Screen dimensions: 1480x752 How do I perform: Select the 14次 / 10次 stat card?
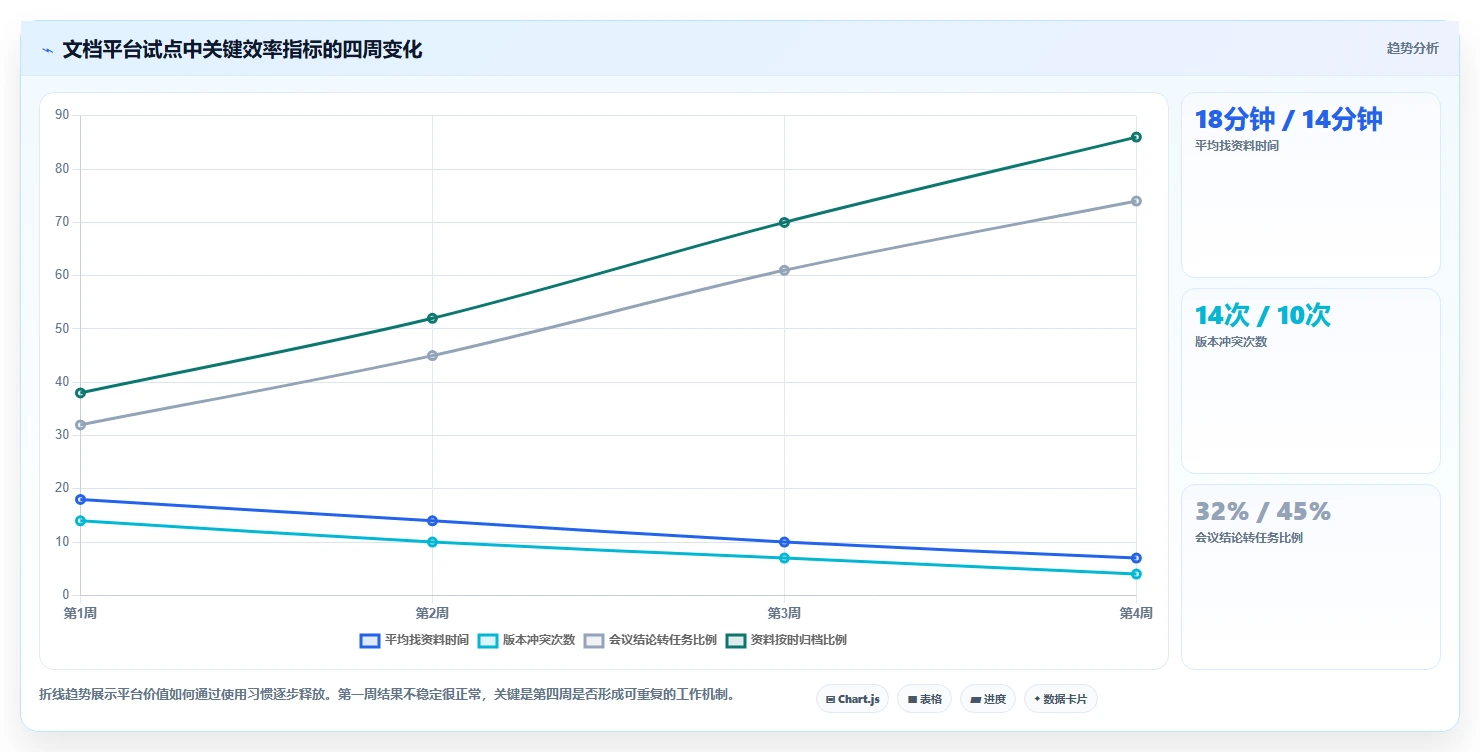(1311, 381)
